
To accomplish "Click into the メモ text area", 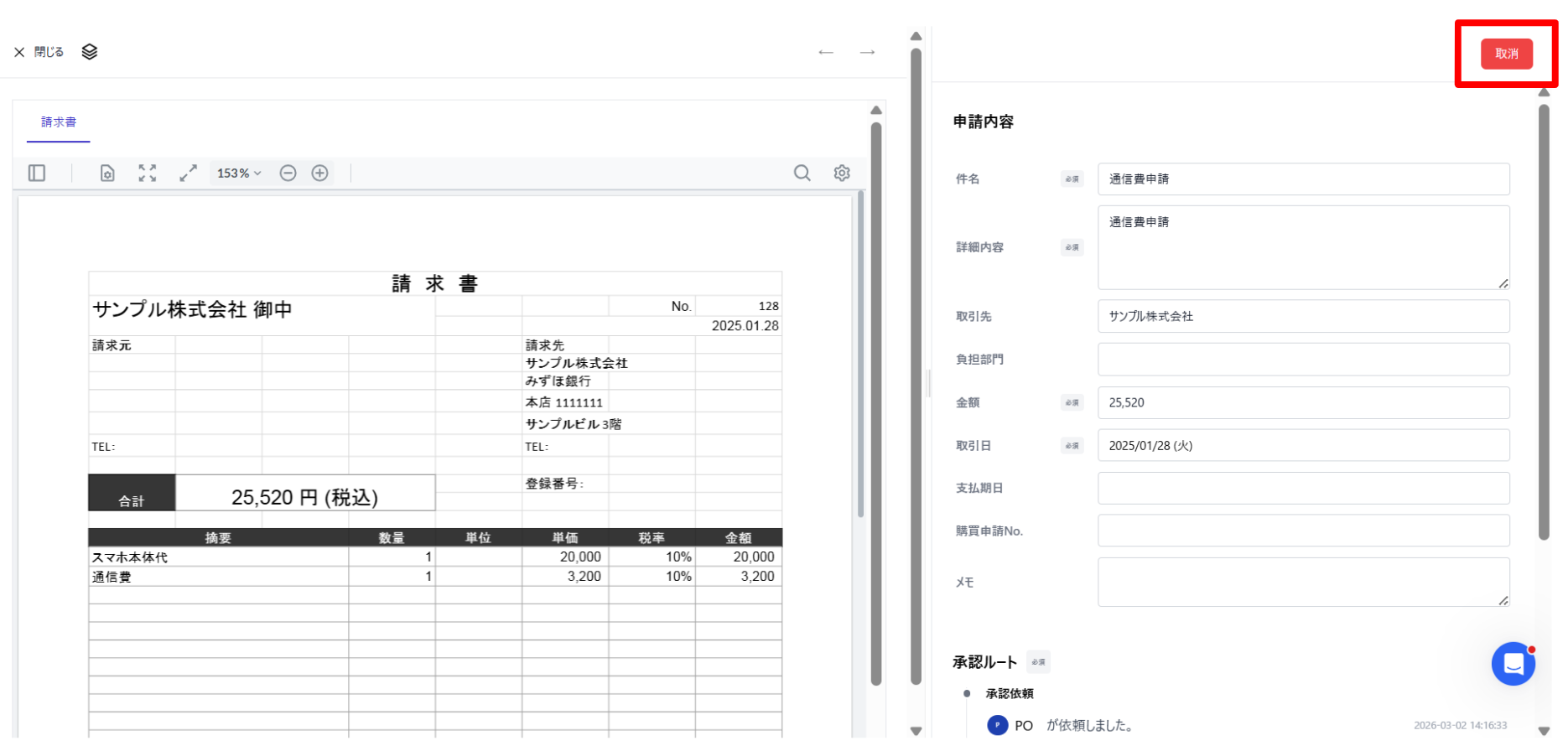I will pos(1303,582).
